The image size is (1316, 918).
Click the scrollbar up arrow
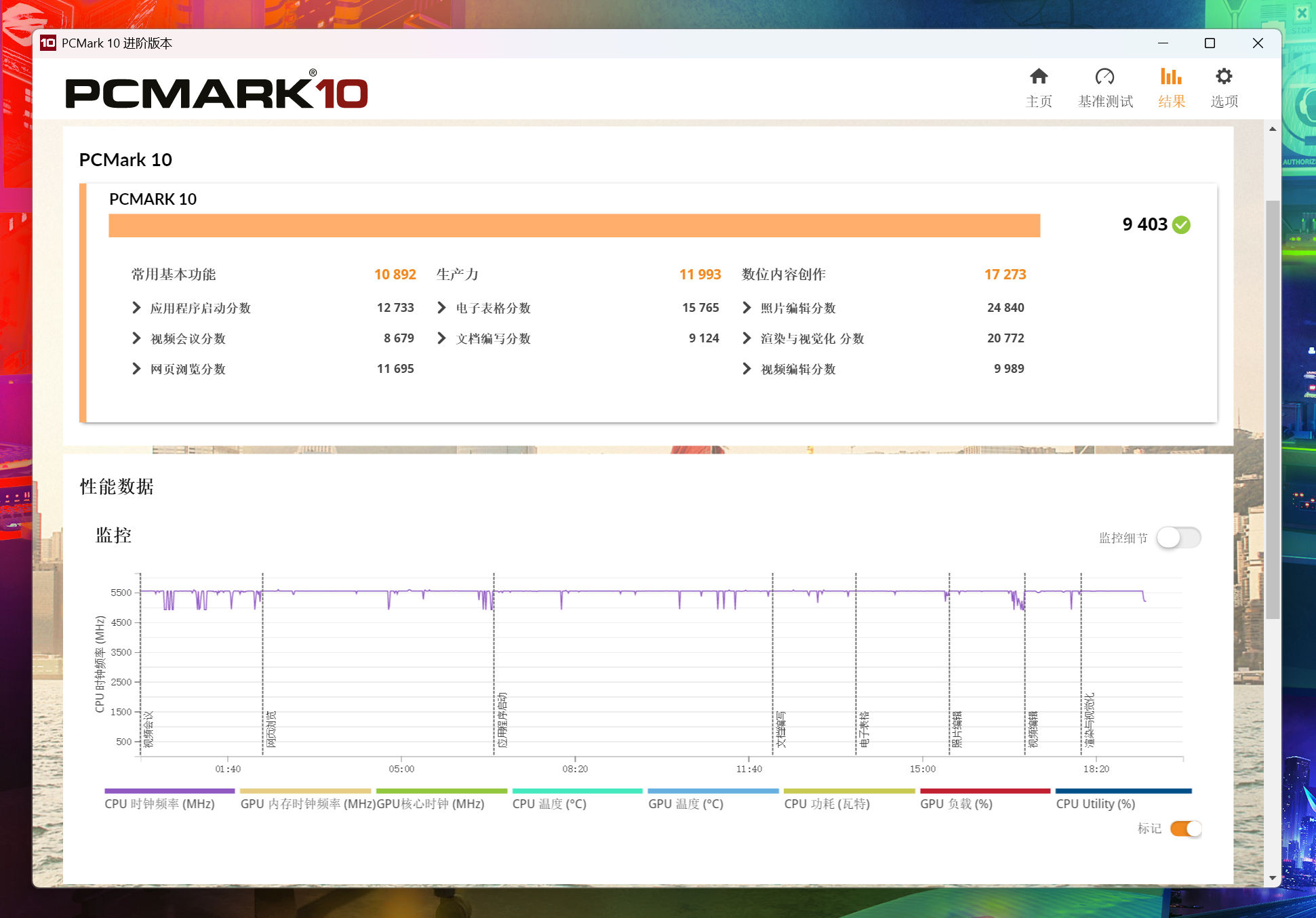point(1273,129)
